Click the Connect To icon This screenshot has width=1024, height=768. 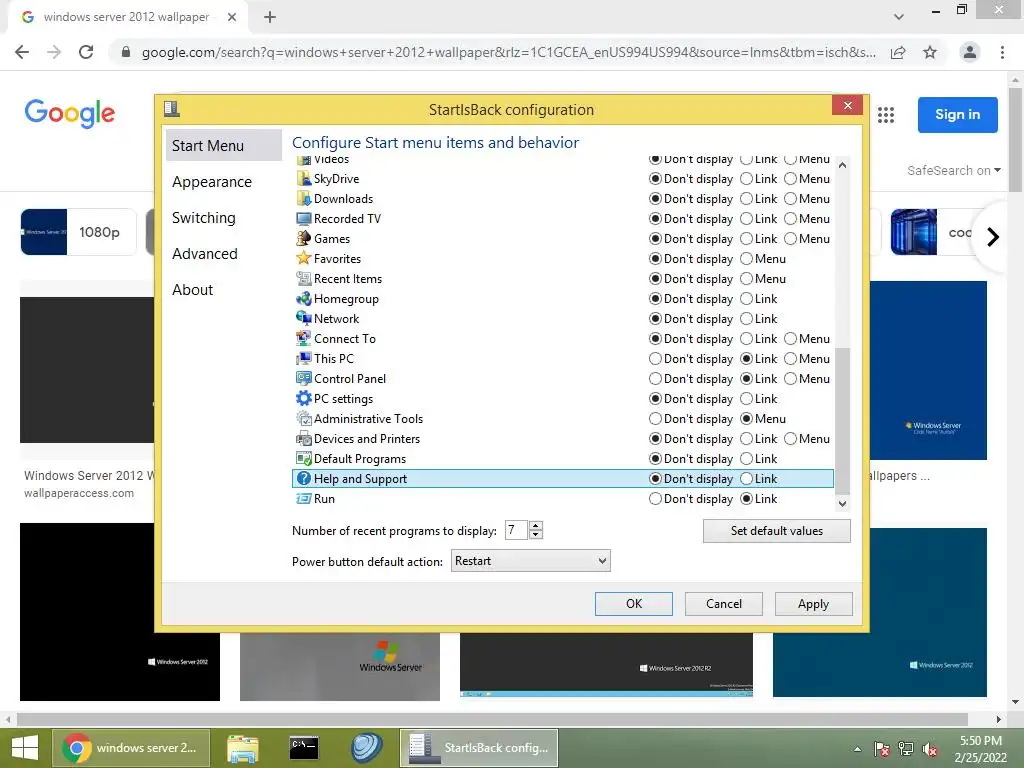tap(304, 338)
